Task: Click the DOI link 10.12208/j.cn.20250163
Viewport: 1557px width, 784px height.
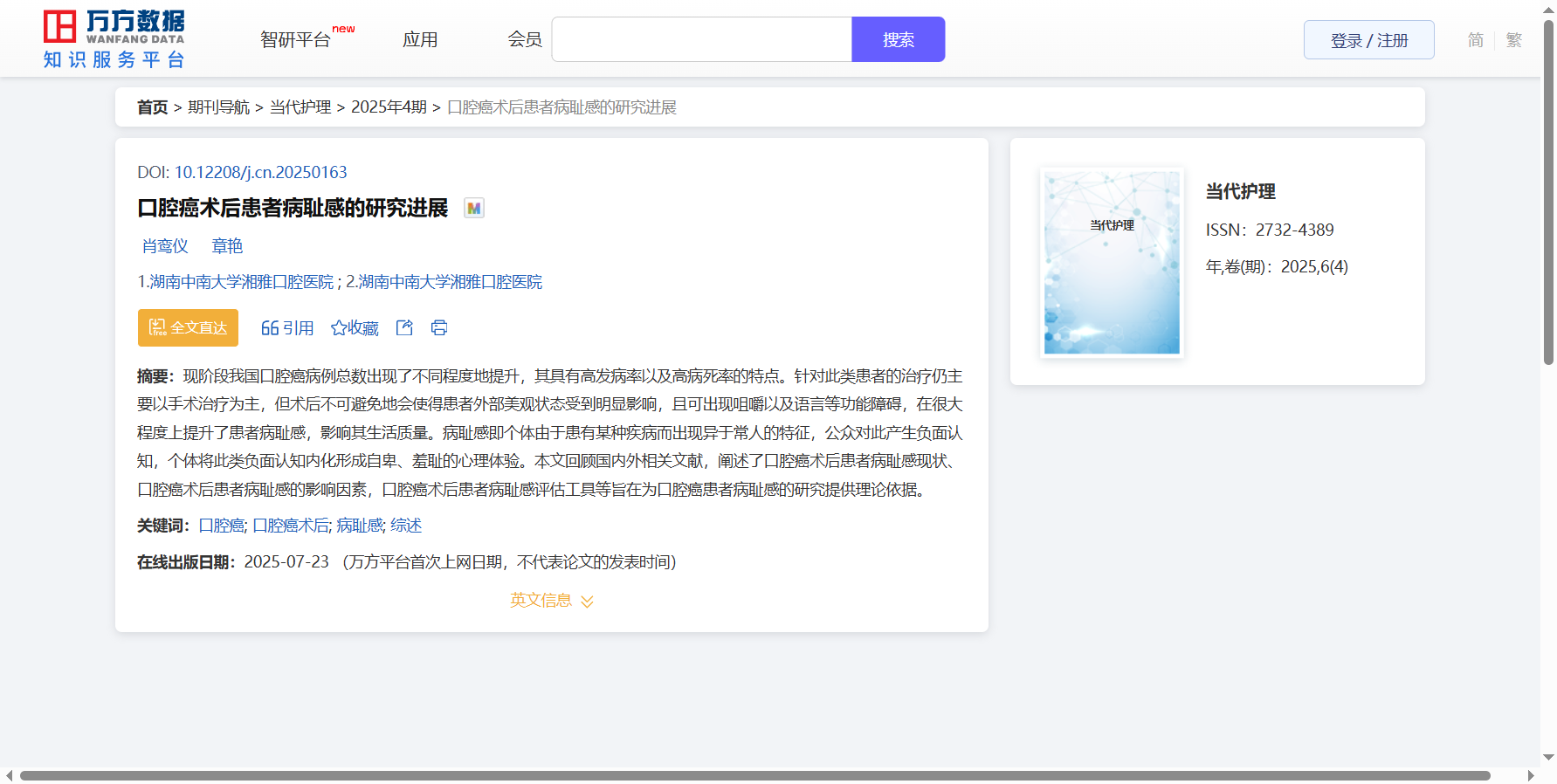Action: (x=260, y=173)
